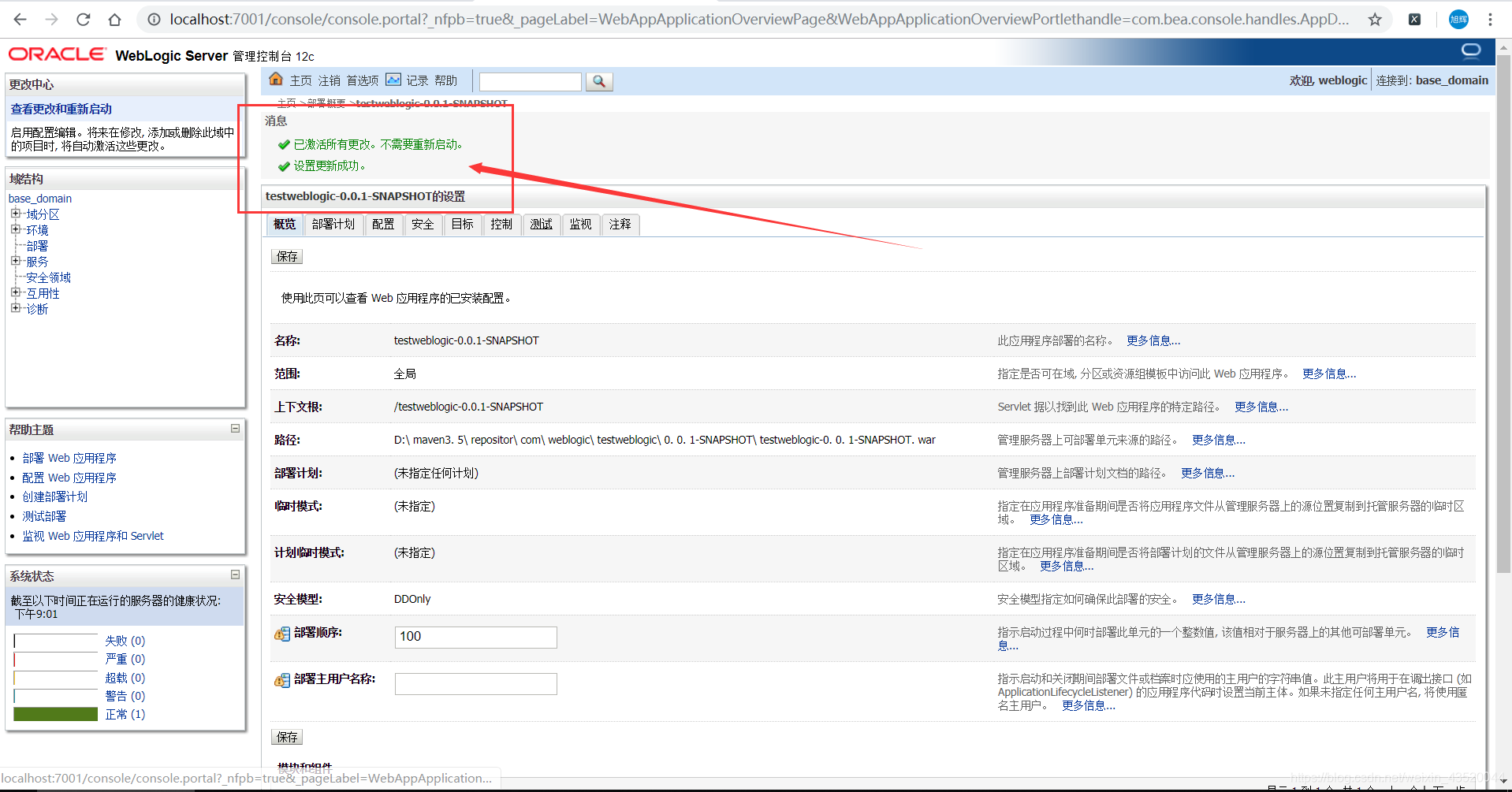Switch to the 部署计划 tab

tap(333, 225)
